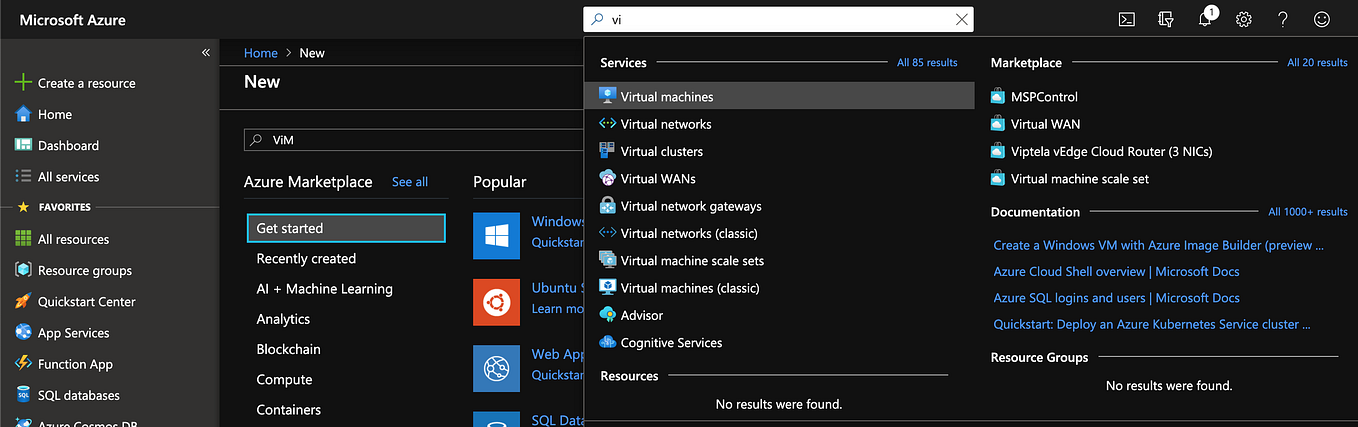This screenshot has height=427, width=1358.
Task: Open the Cloud Shell icon in top bar
Action: (x=1126, y=19)
